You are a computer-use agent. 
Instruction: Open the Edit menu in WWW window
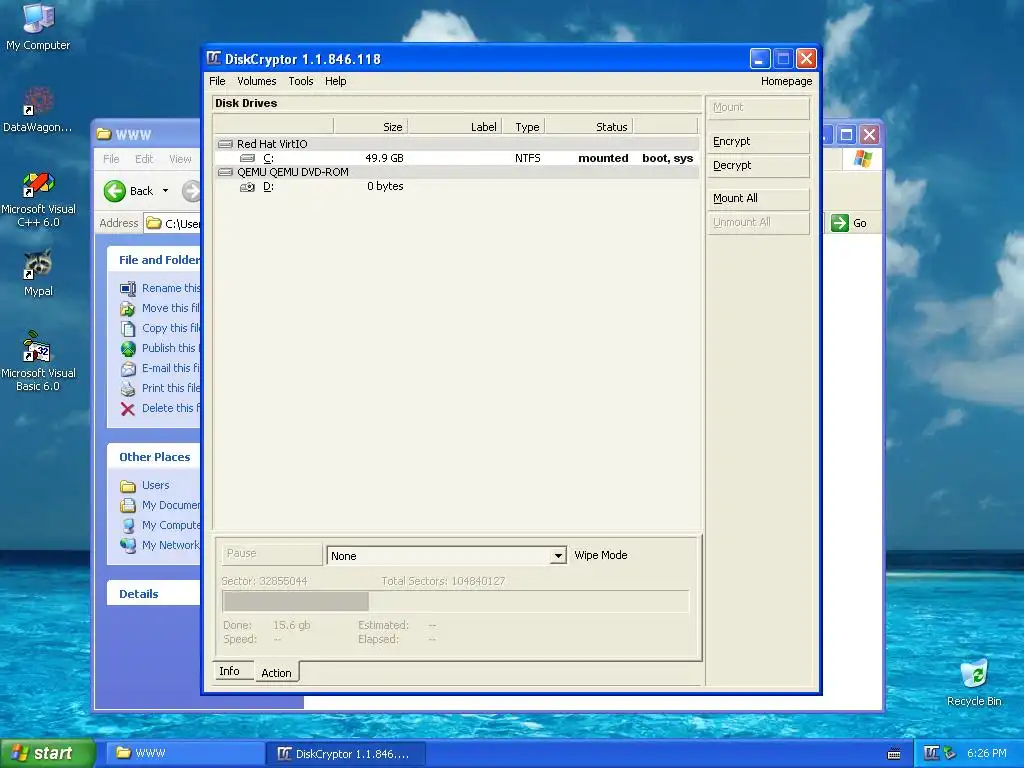(x=144, y=159)
